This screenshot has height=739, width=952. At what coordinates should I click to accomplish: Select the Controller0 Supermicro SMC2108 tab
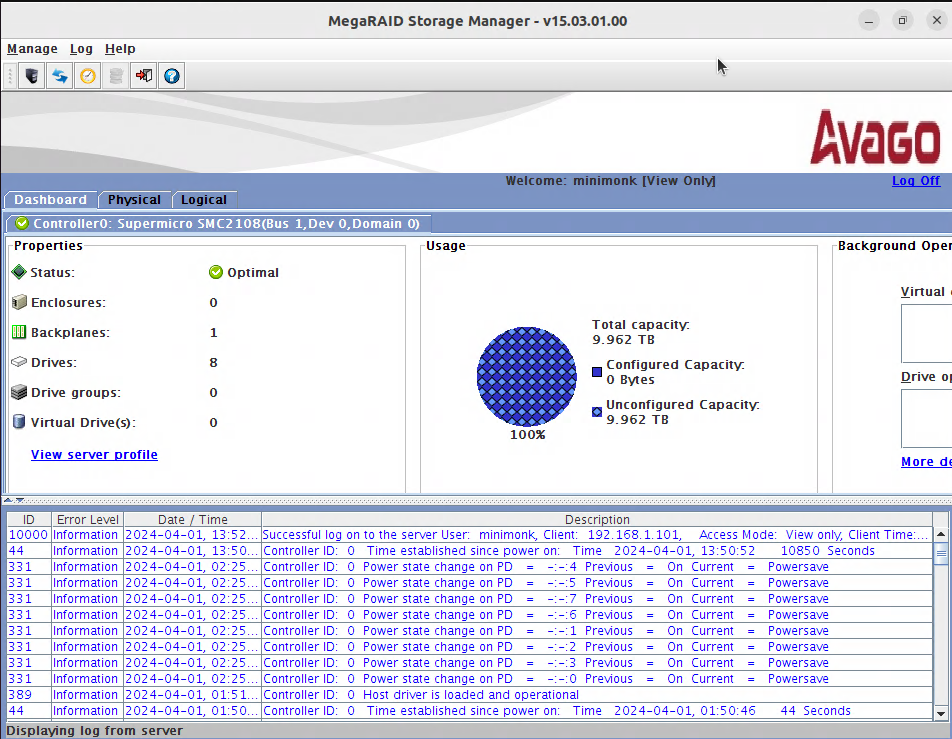click(219, 223)
